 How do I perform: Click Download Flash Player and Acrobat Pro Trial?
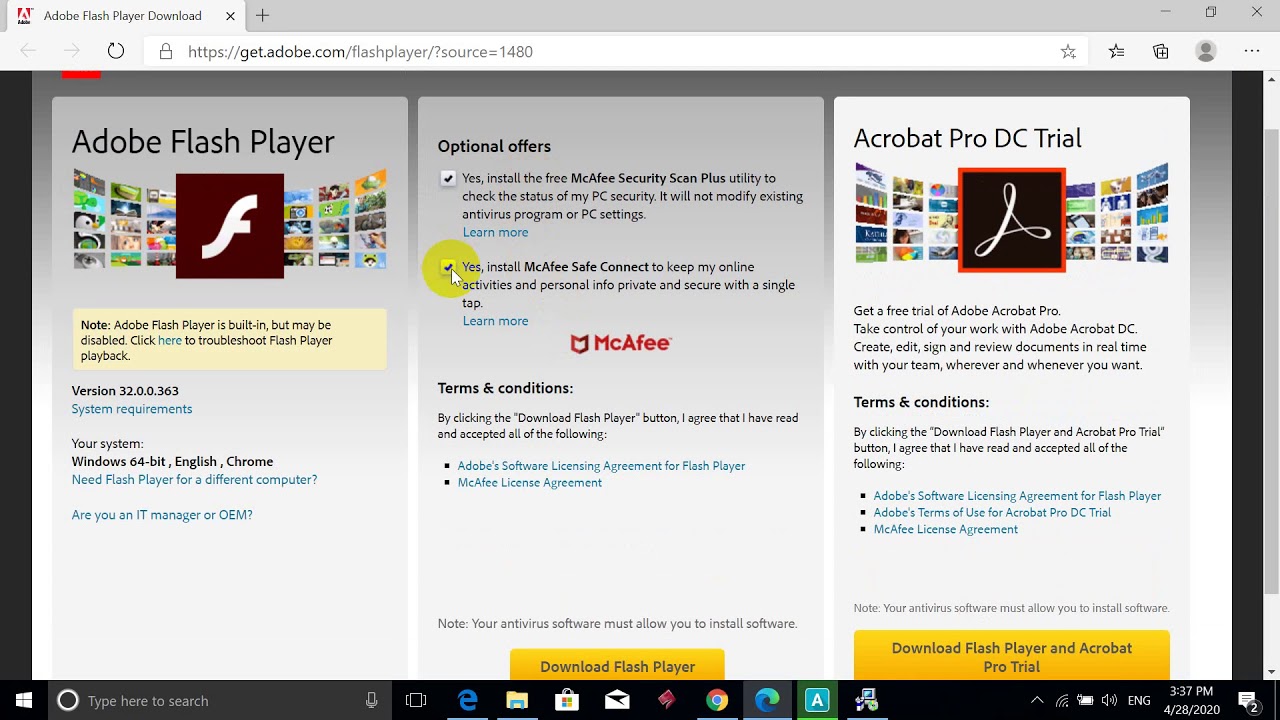coord(1011,656)
